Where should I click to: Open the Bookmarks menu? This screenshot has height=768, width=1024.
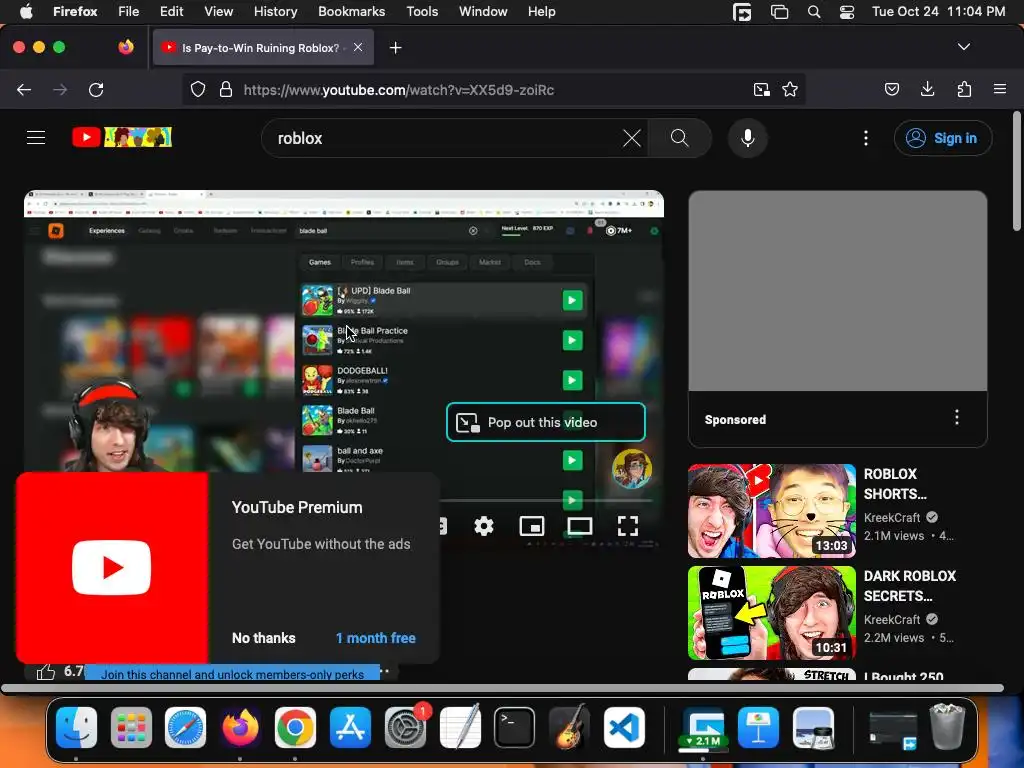point(351,11)
